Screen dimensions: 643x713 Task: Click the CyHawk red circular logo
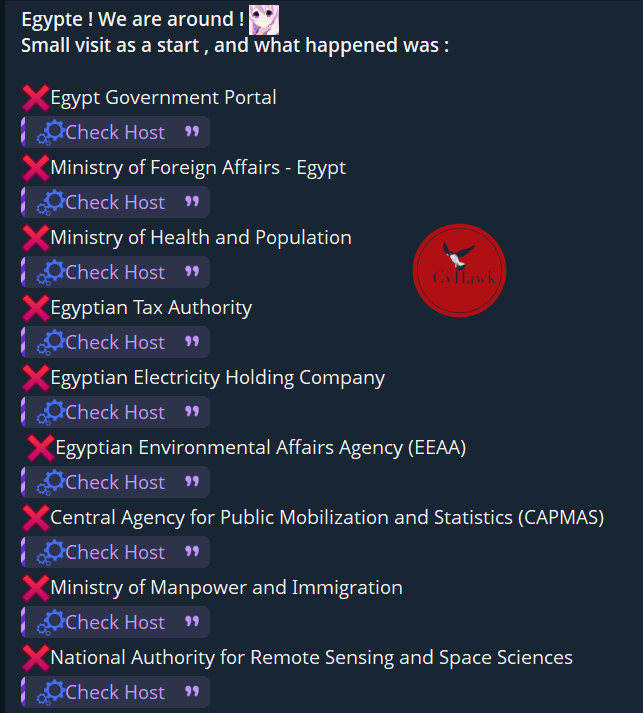click(459, 271)
